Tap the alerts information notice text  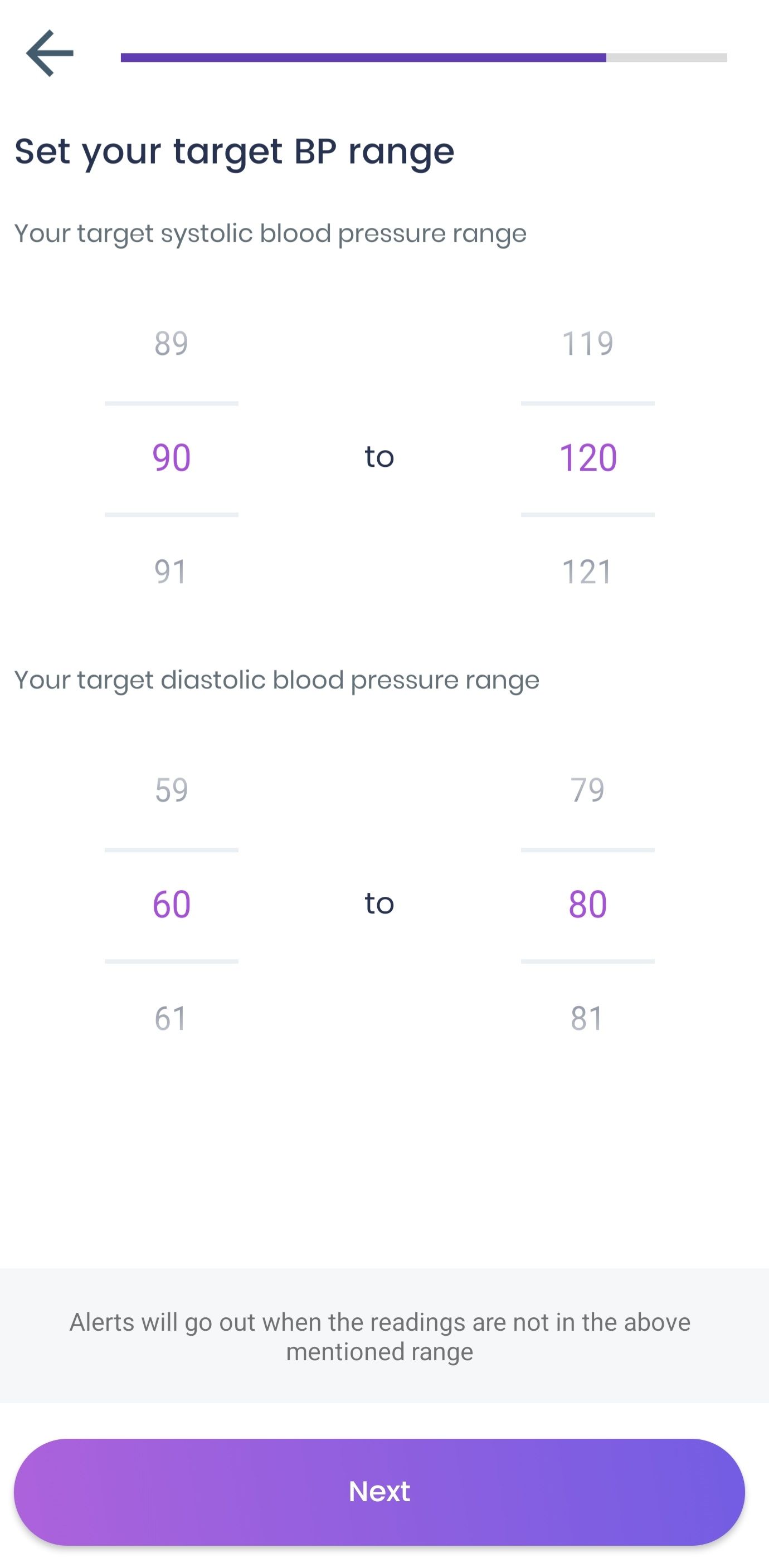[x=379, y=1337]
